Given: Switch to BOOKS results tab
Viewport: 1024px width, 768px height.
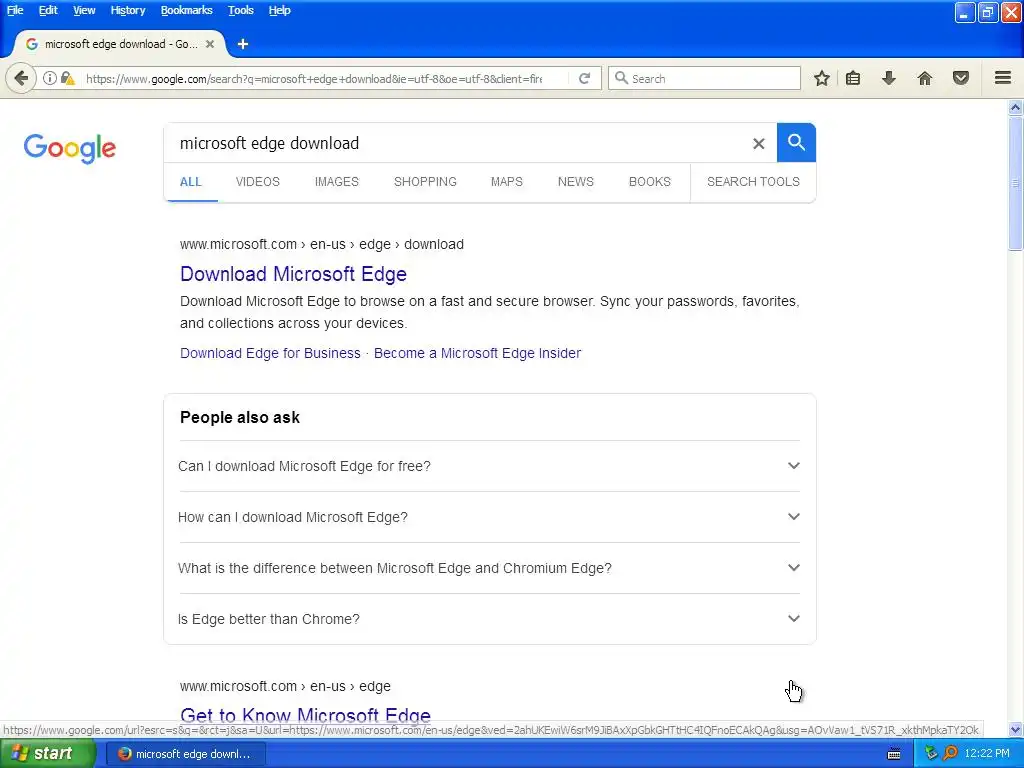Looking at the screenshot, I should [649, 182].
